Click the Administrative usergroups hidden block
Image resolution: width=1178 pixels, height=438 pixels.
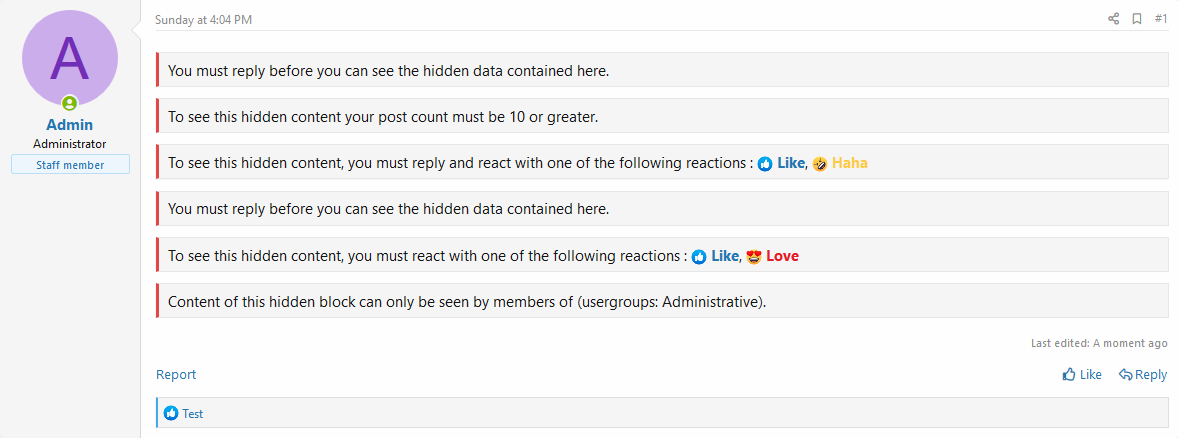tap(662, 302)
